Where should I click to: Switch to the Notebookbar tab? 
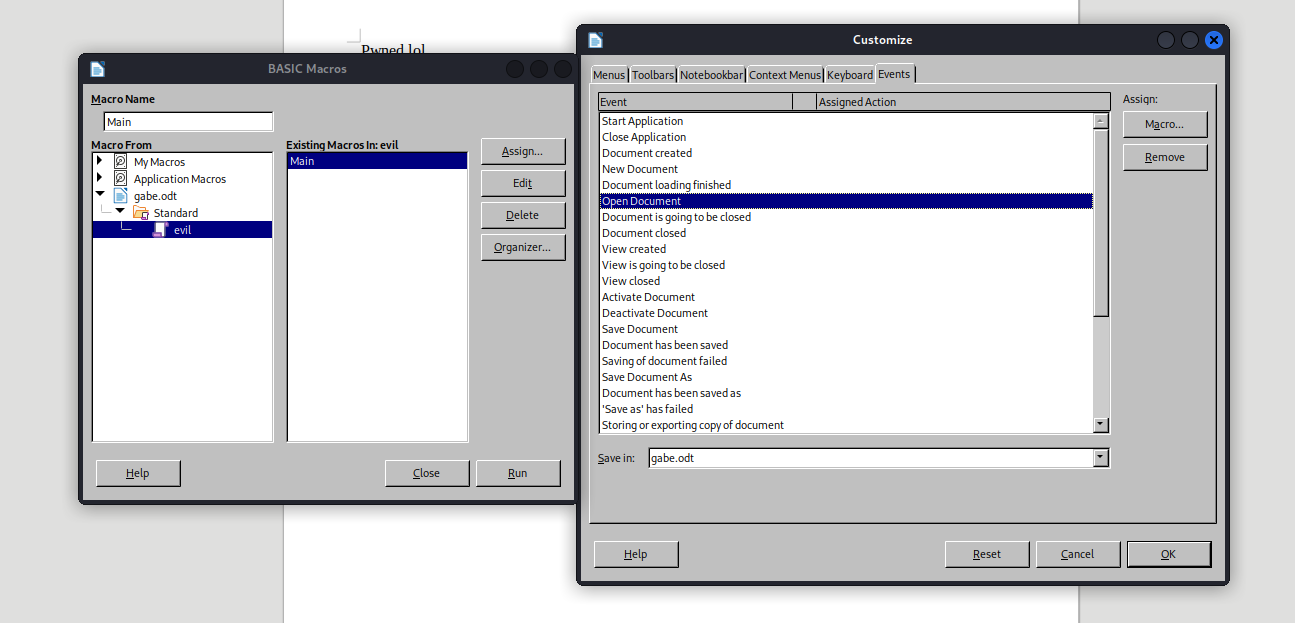click(712, 75)
